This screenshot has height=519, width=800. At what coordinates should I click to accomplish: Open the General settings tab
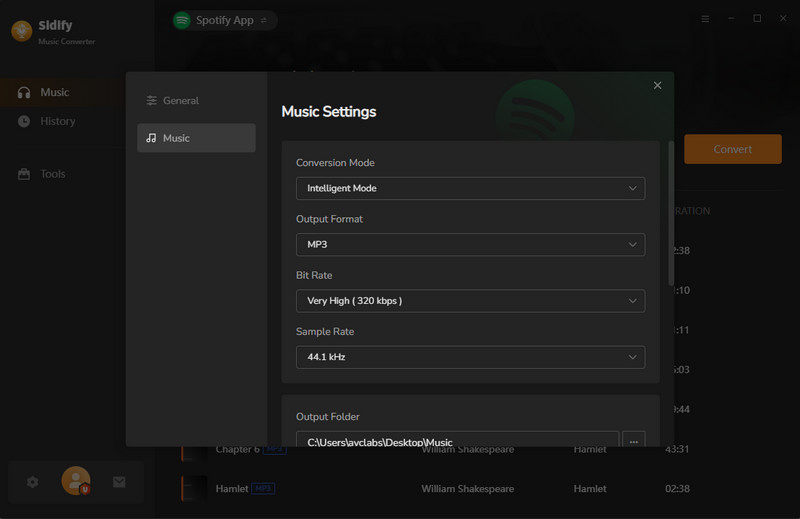pyautogui.click(x=196, y=101)
